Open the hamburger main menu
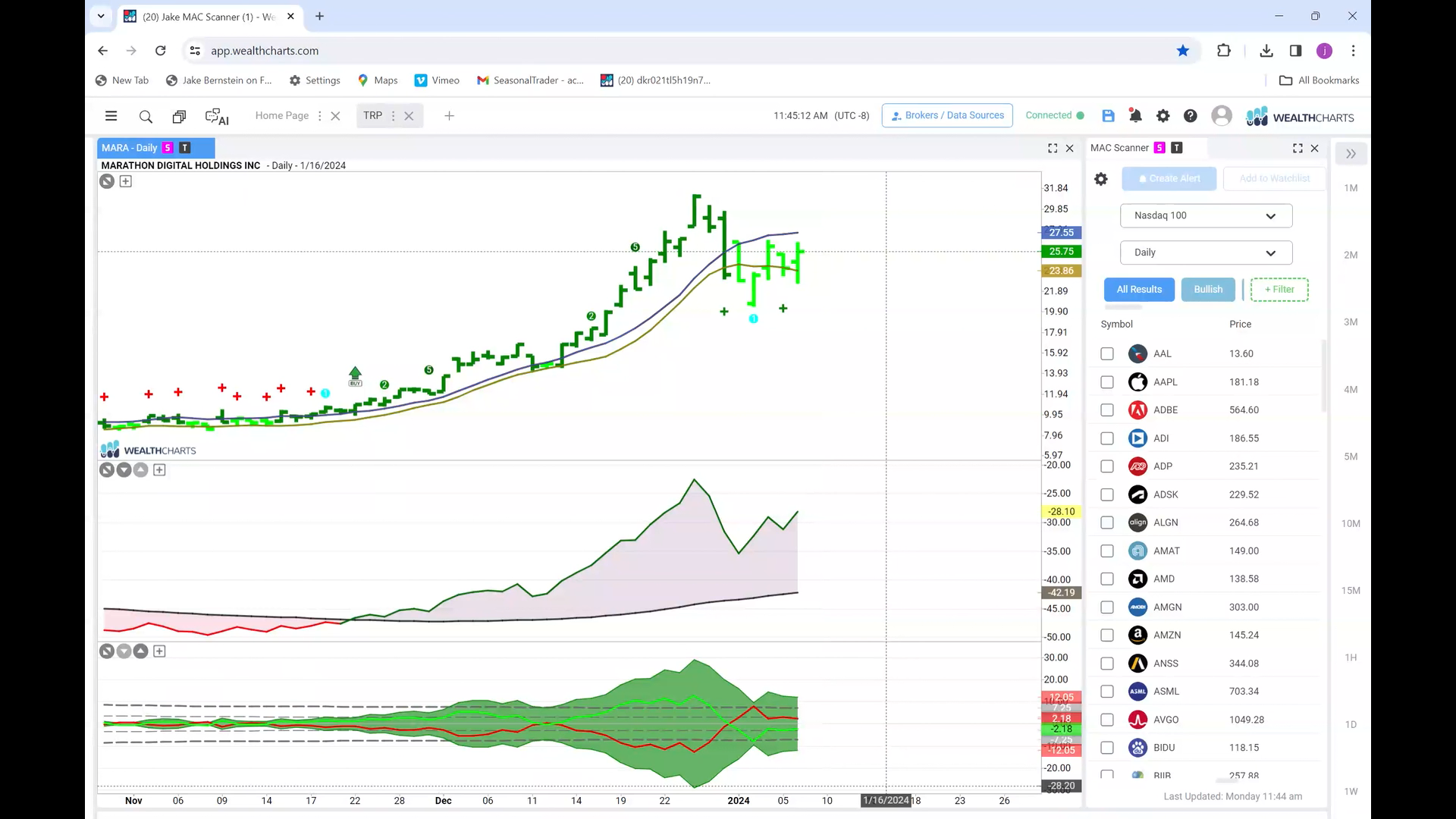1456x819 pixels. point(111,116)
